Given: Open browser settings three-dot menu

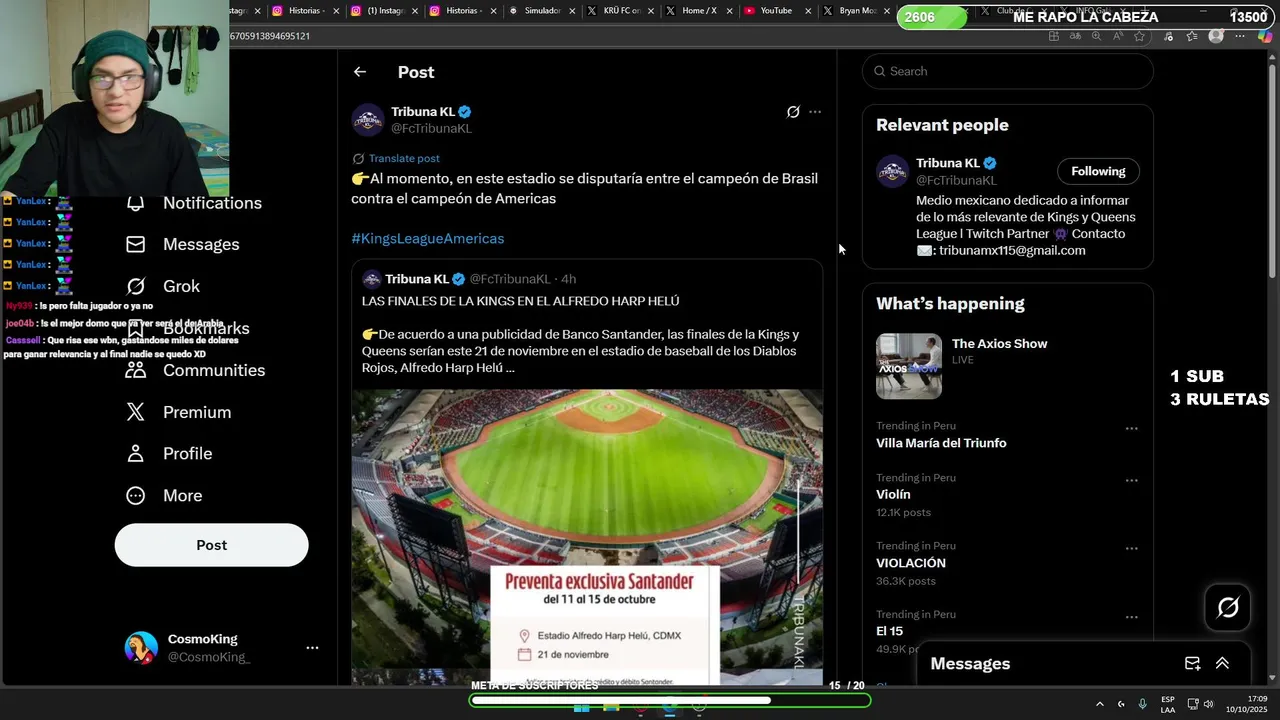Looking at the screenshot, I should [x=1240, y=36].
